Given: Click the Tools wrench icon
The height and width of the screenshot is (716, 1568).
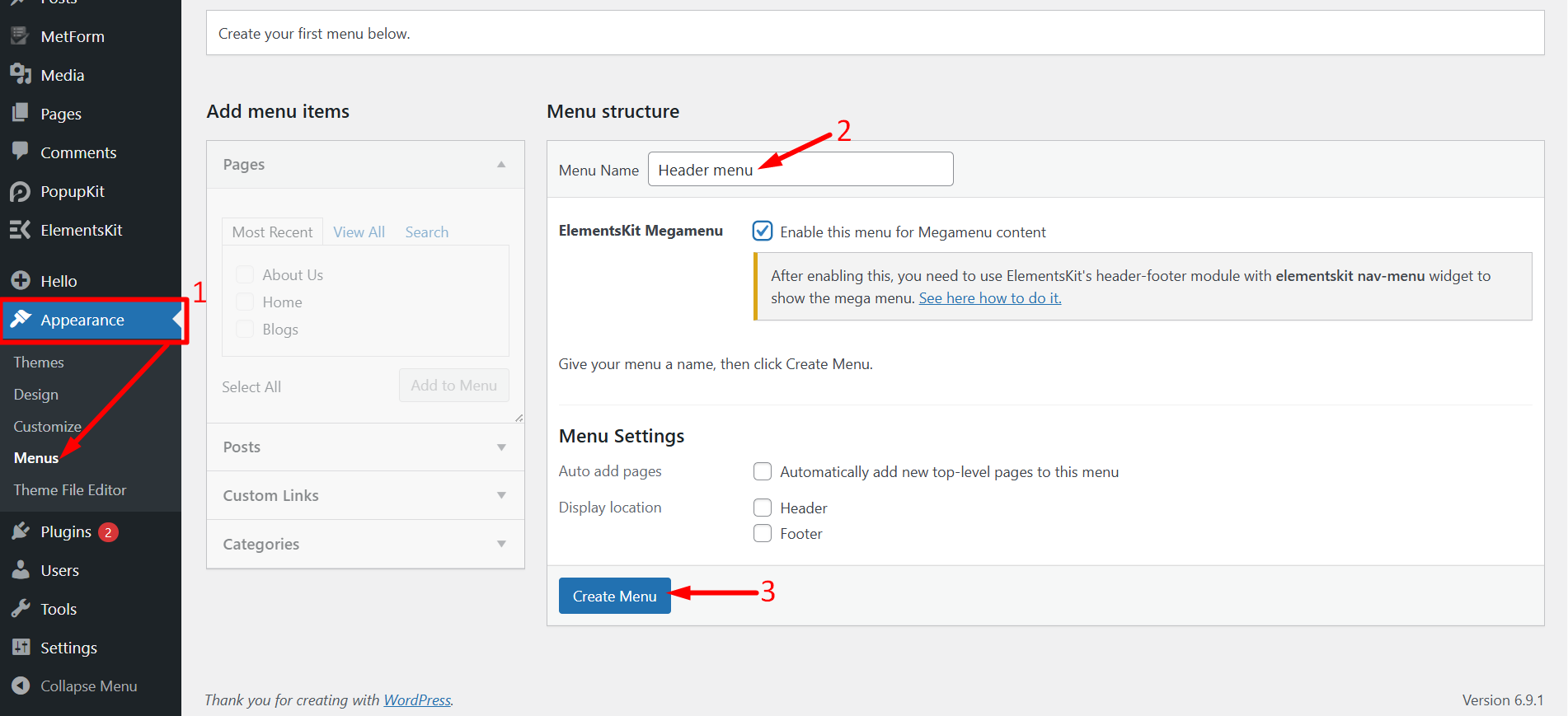Looking at the screenshot, I should 21,609.
